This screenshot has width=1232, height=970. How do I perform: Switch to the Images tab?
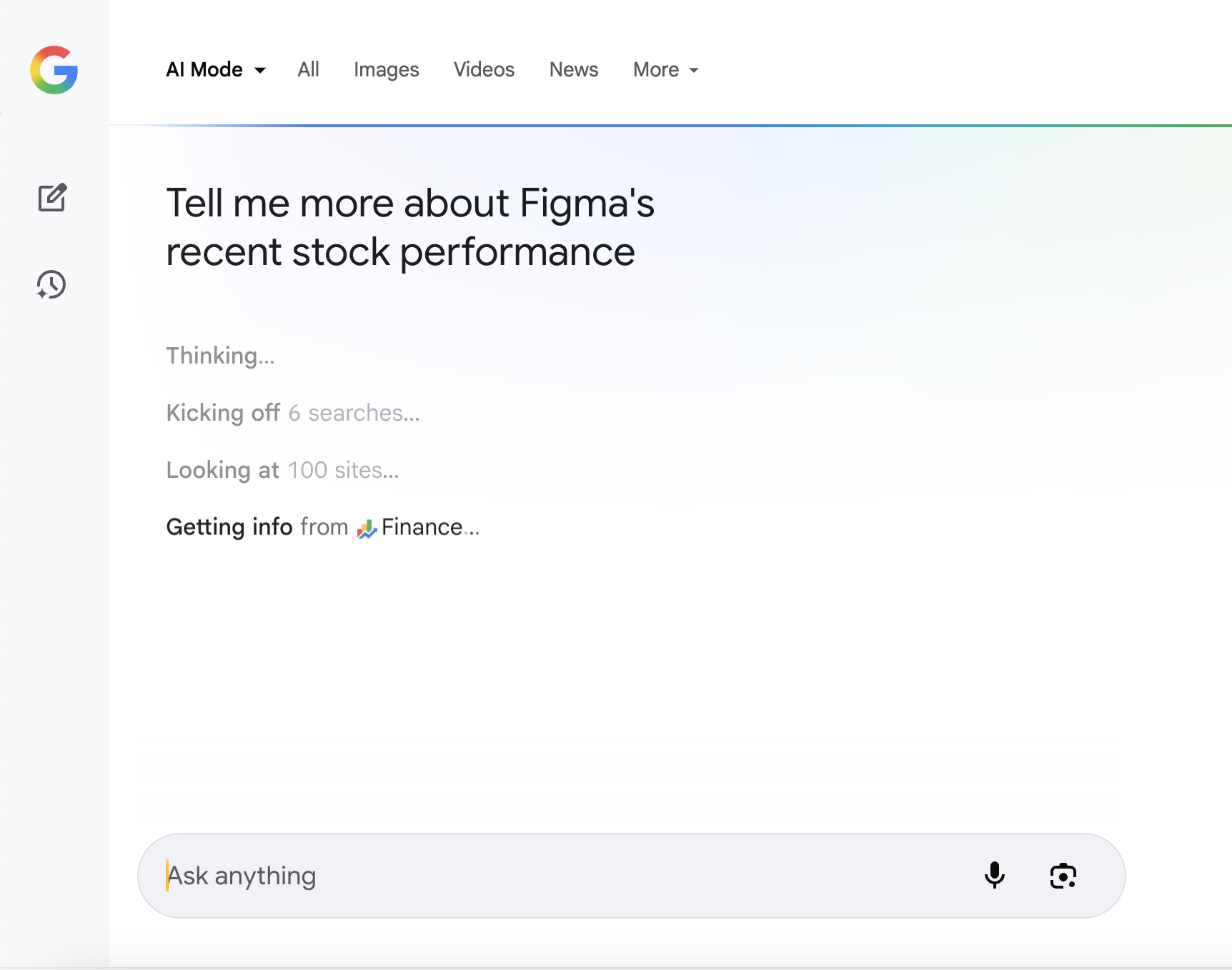(386, 70)
